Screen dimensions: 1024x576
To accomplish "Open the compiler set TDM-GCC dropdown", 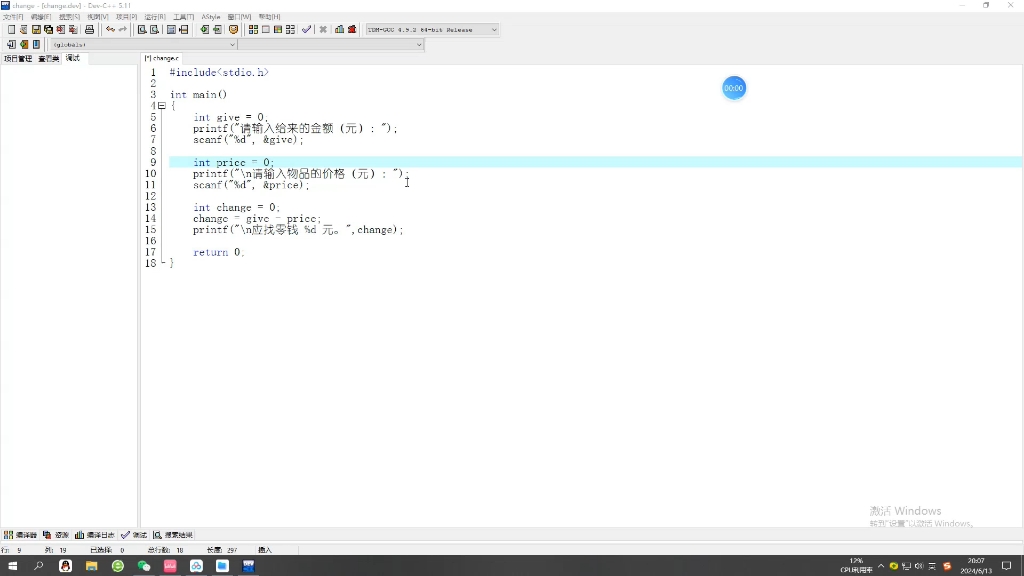I will [x=432, y=29].
